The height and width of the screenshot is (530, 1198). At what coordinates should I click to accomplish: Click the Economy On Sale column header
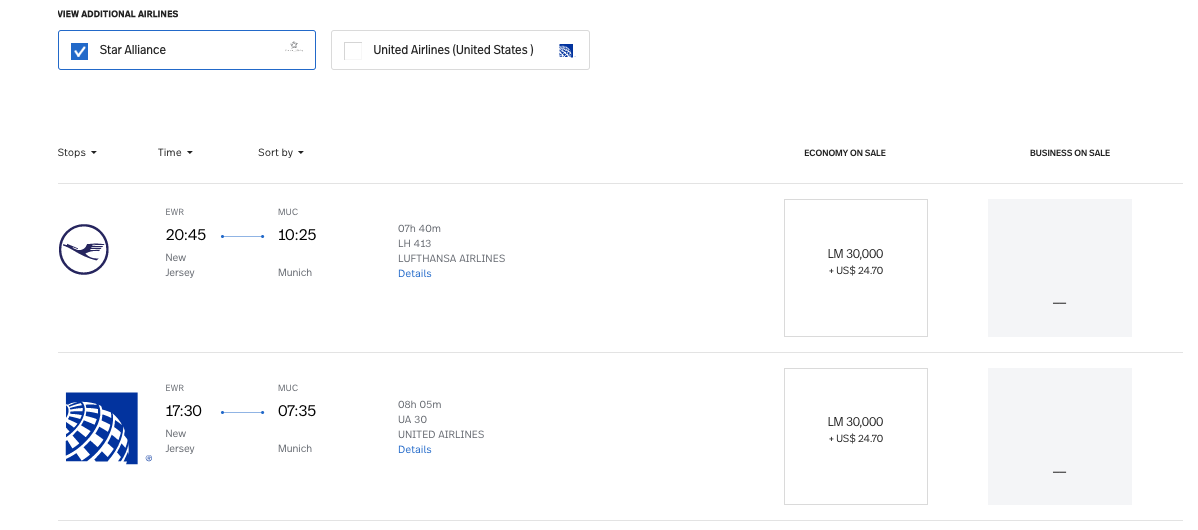[845, 153]
